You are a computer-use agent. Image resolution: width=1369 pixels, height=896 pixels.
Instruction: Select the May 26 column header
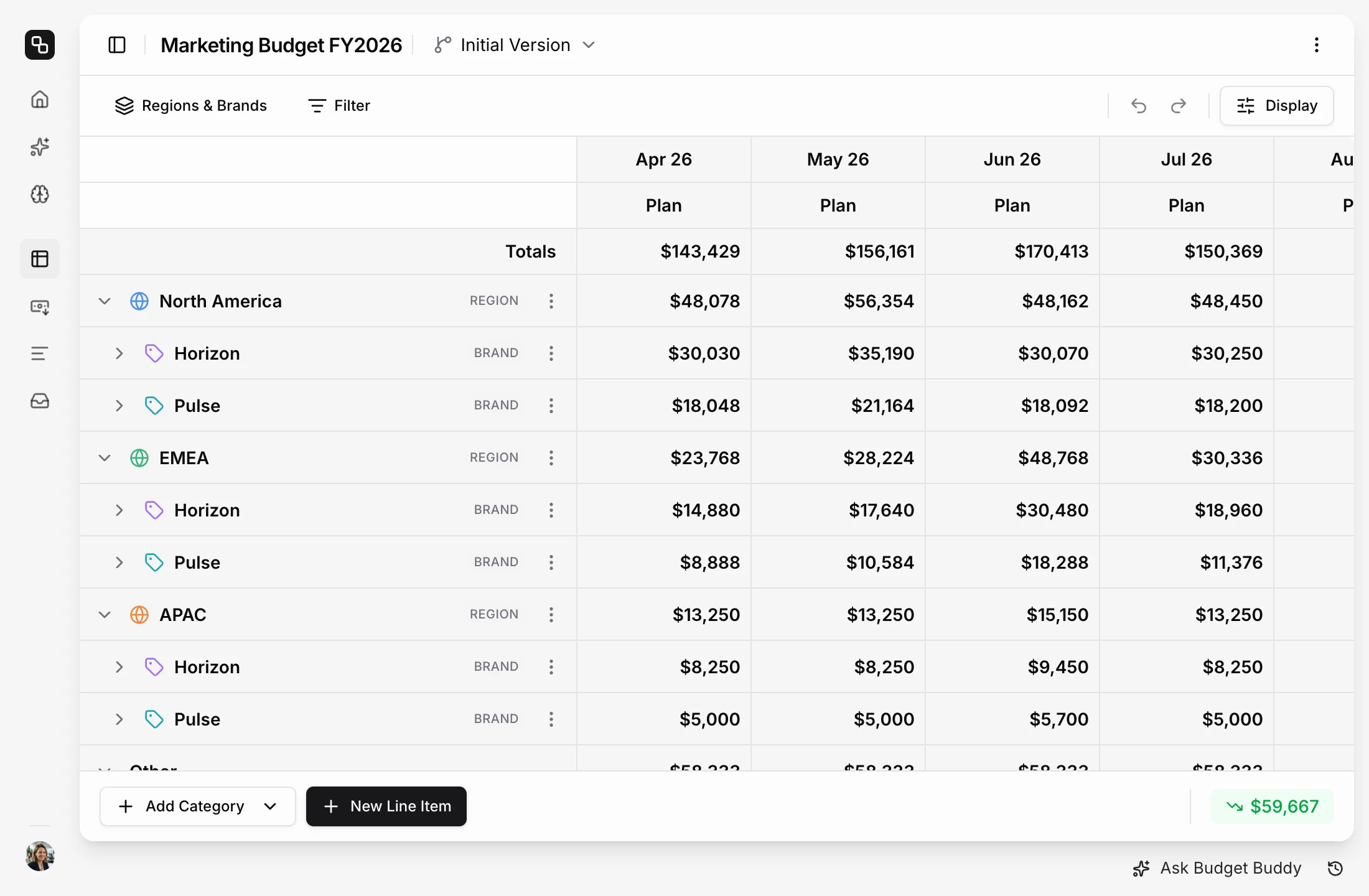tap(838, 159)
